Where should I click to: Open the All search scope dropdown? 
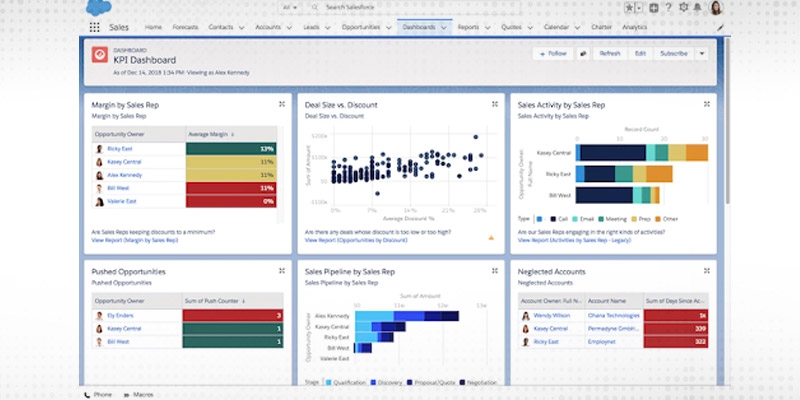point(290,8)
